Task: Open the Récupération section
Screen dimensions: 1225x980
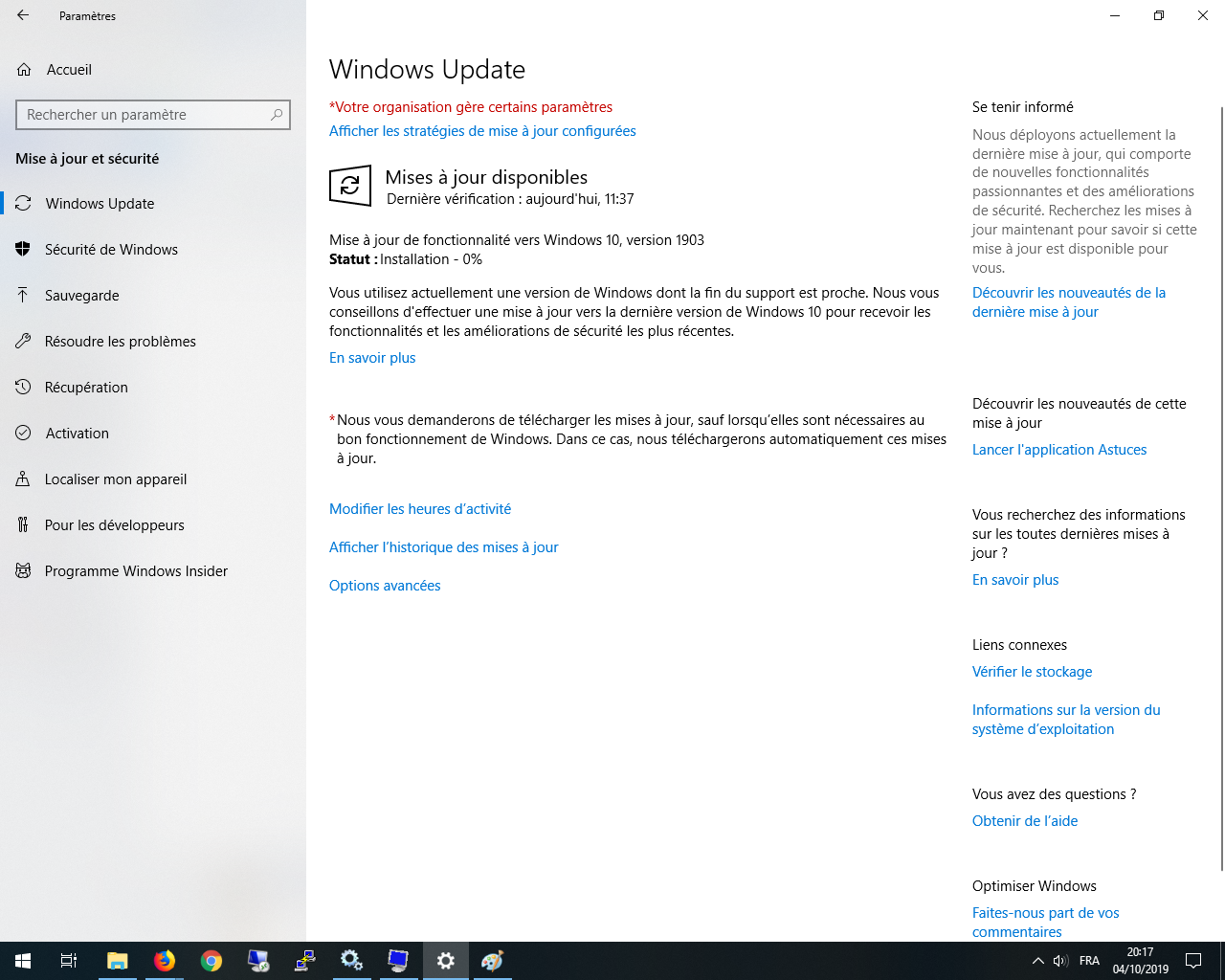Action: click(x=153, y=387)
